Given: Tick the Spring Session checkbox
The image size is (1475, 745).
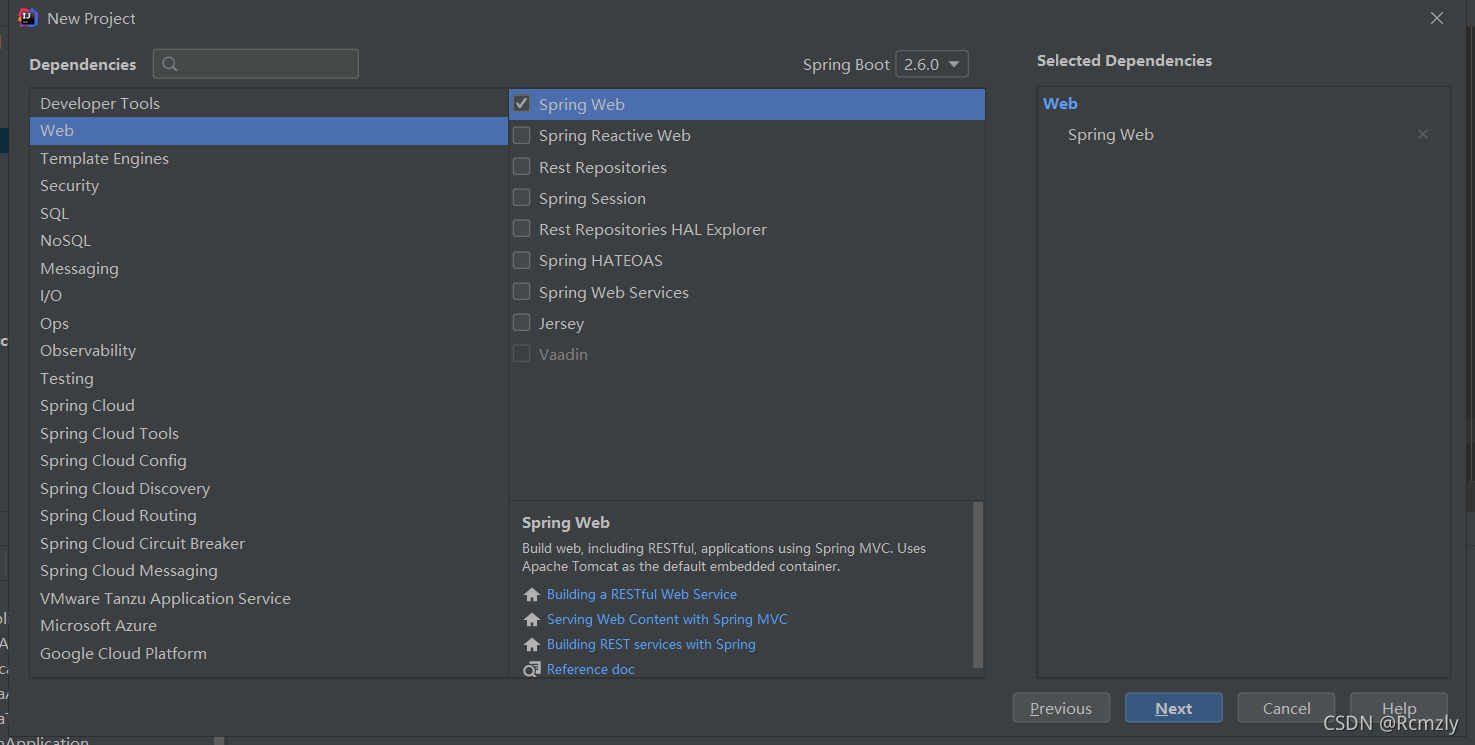Looking at the screenshot, I should [x=522, y=198].
